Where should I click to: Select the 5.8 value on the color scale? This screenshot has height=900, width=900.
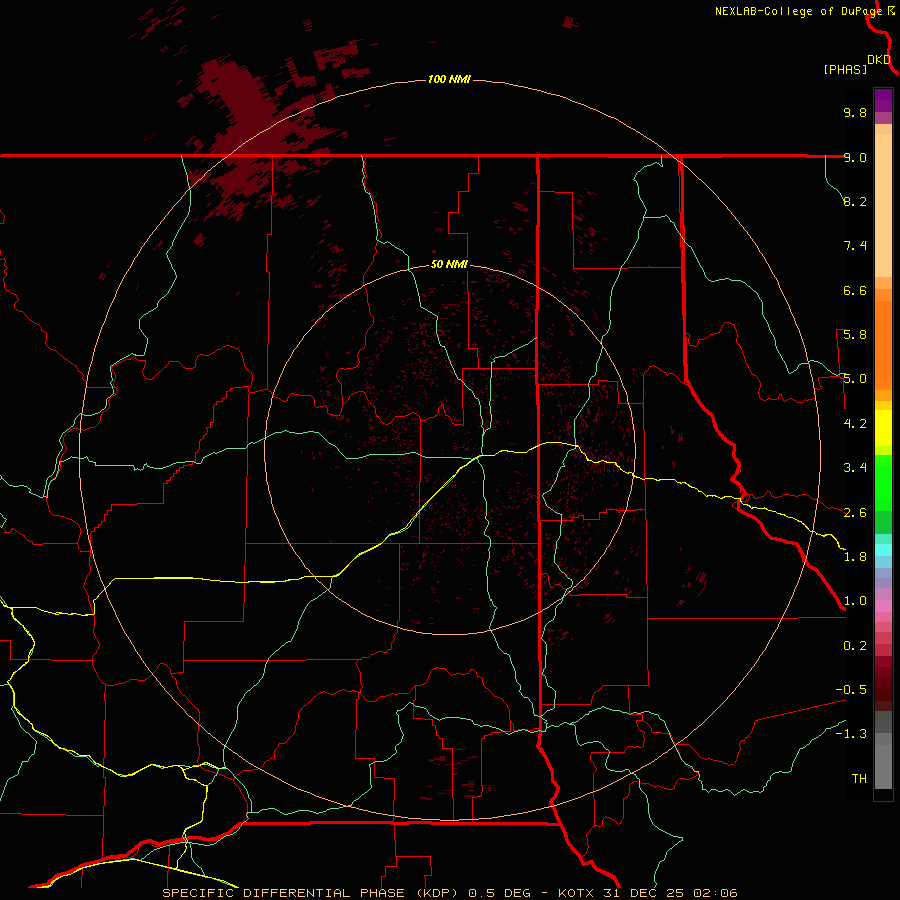pyautogui.click(x=855, y=335)
